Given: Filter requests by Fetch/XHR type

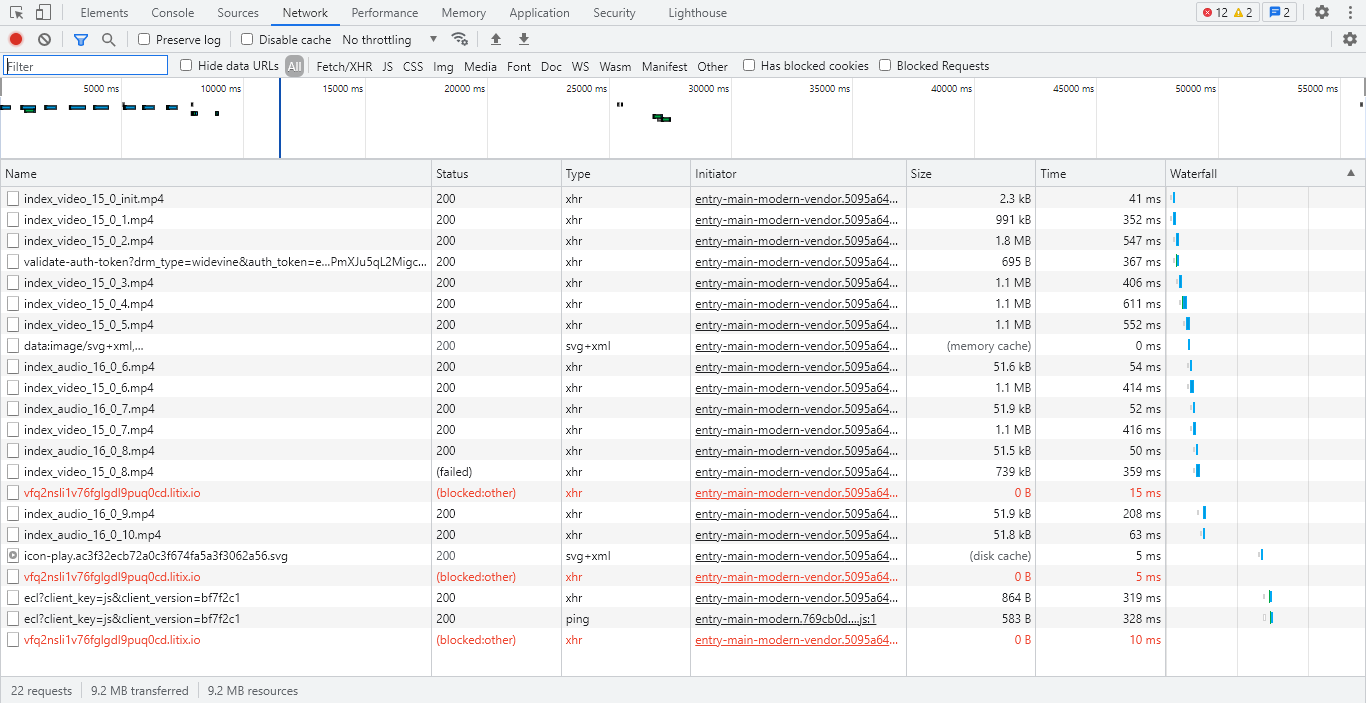Looking at the screenshot, I should (x=344, y=66).
